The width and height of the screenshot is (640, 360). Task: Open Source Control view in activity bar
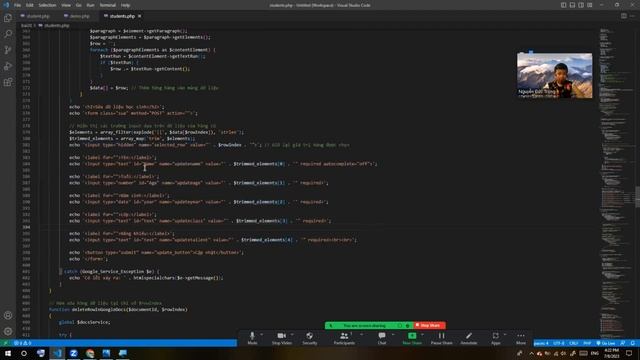point(8,50)
